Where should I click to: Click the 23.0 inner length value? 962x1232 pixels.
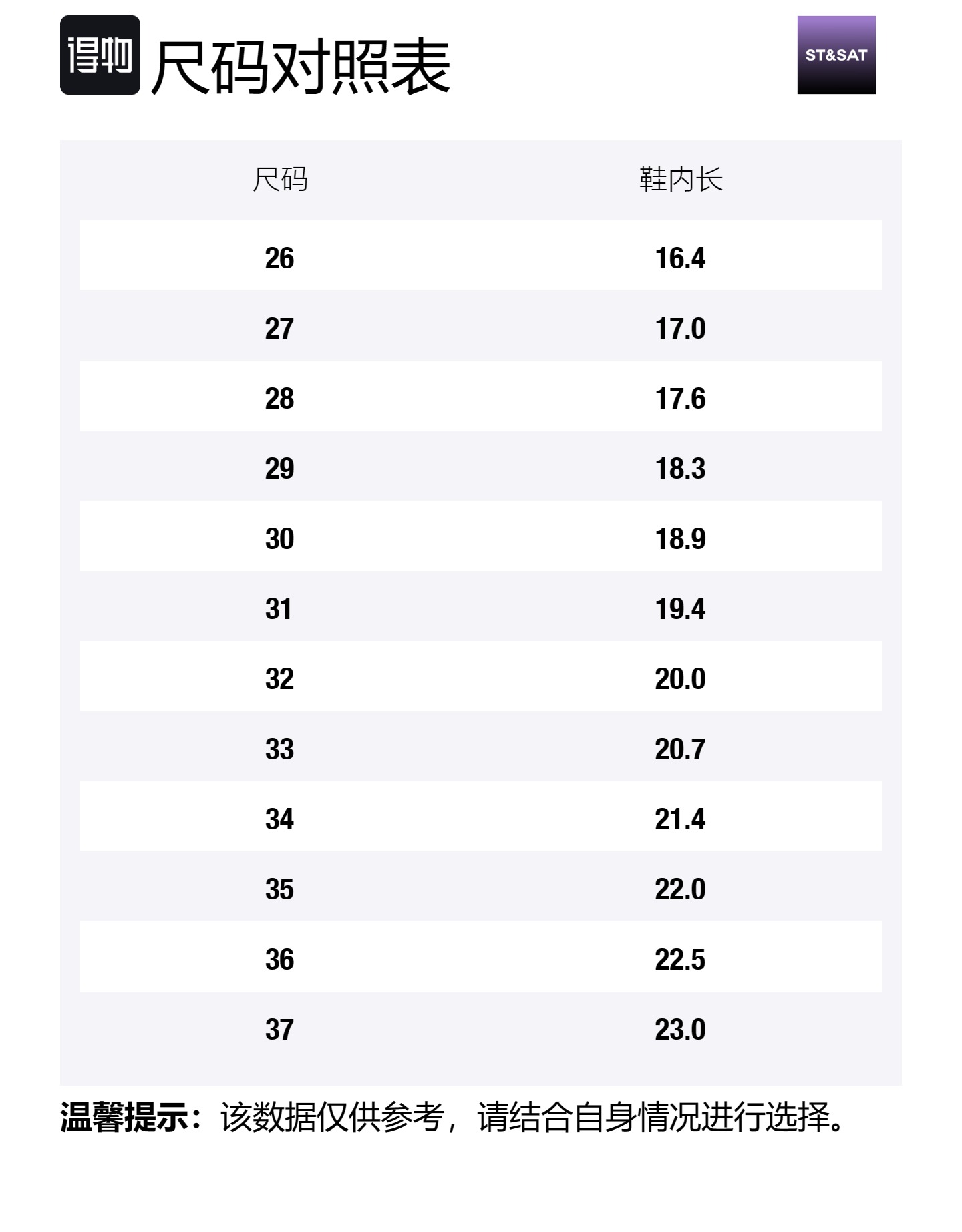[x=680, y=1030]
